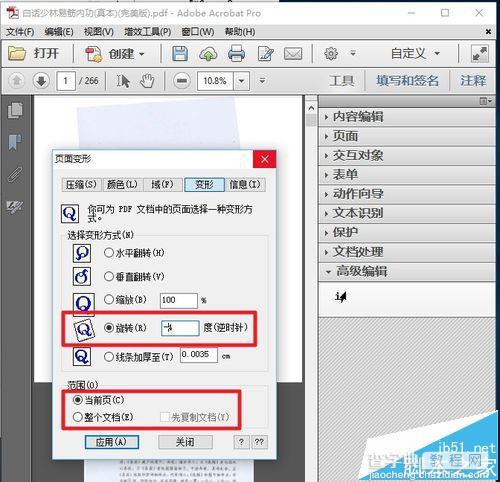Select 水平翻转(H) radio option
The width and height of the screenshot is (500, 482).
click(x=109, y=253)
